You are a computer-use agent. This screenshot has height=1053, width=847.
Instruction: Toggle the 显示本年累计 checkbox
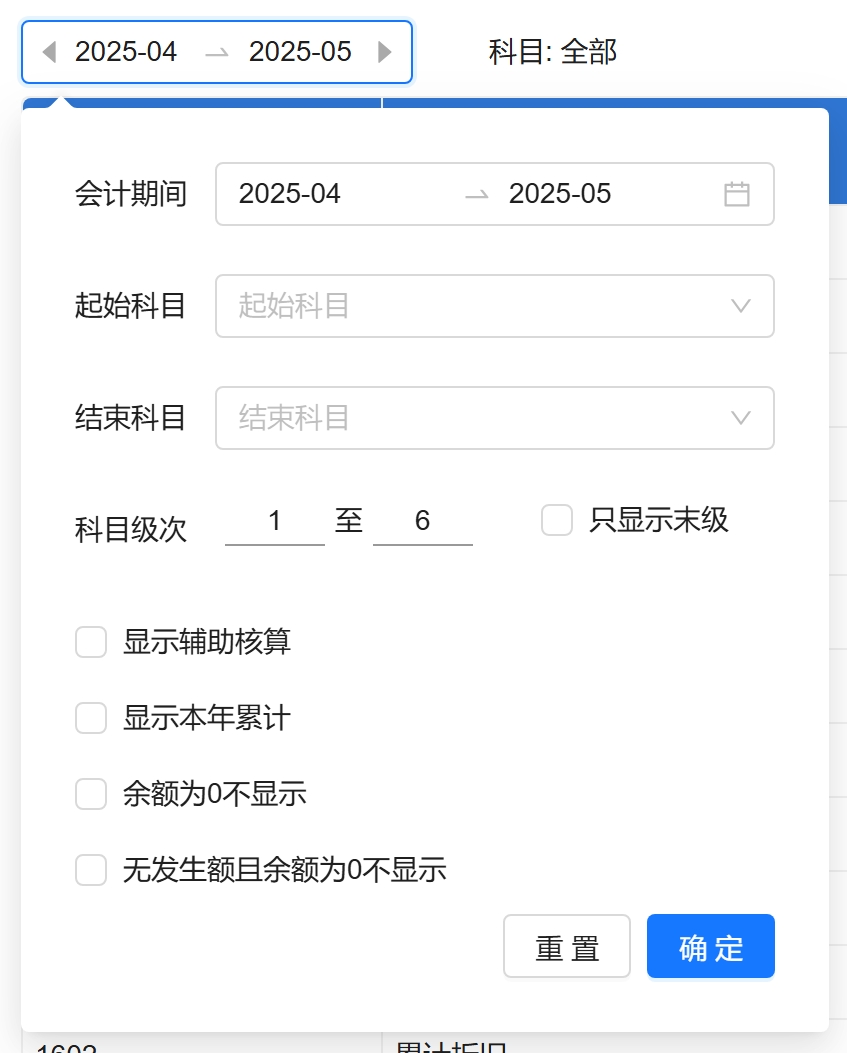(91, 718)
